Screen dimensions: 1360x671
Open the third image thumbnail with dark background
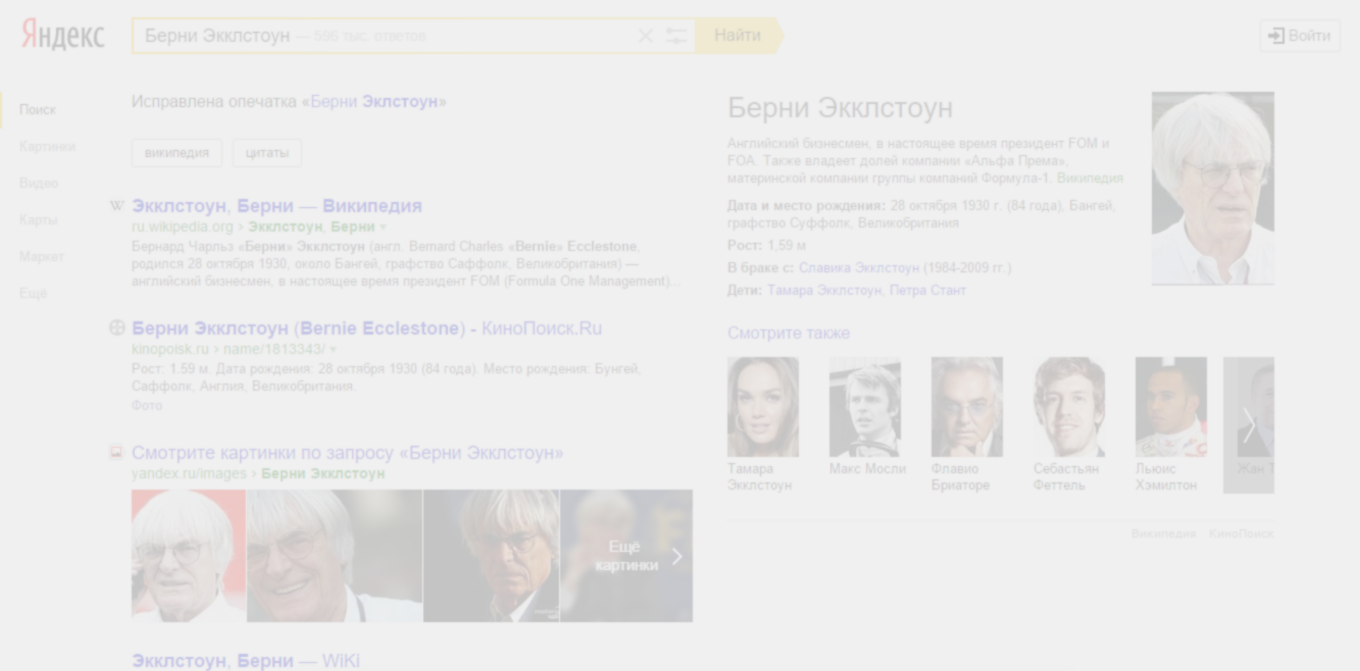click(x=491, y=556)
